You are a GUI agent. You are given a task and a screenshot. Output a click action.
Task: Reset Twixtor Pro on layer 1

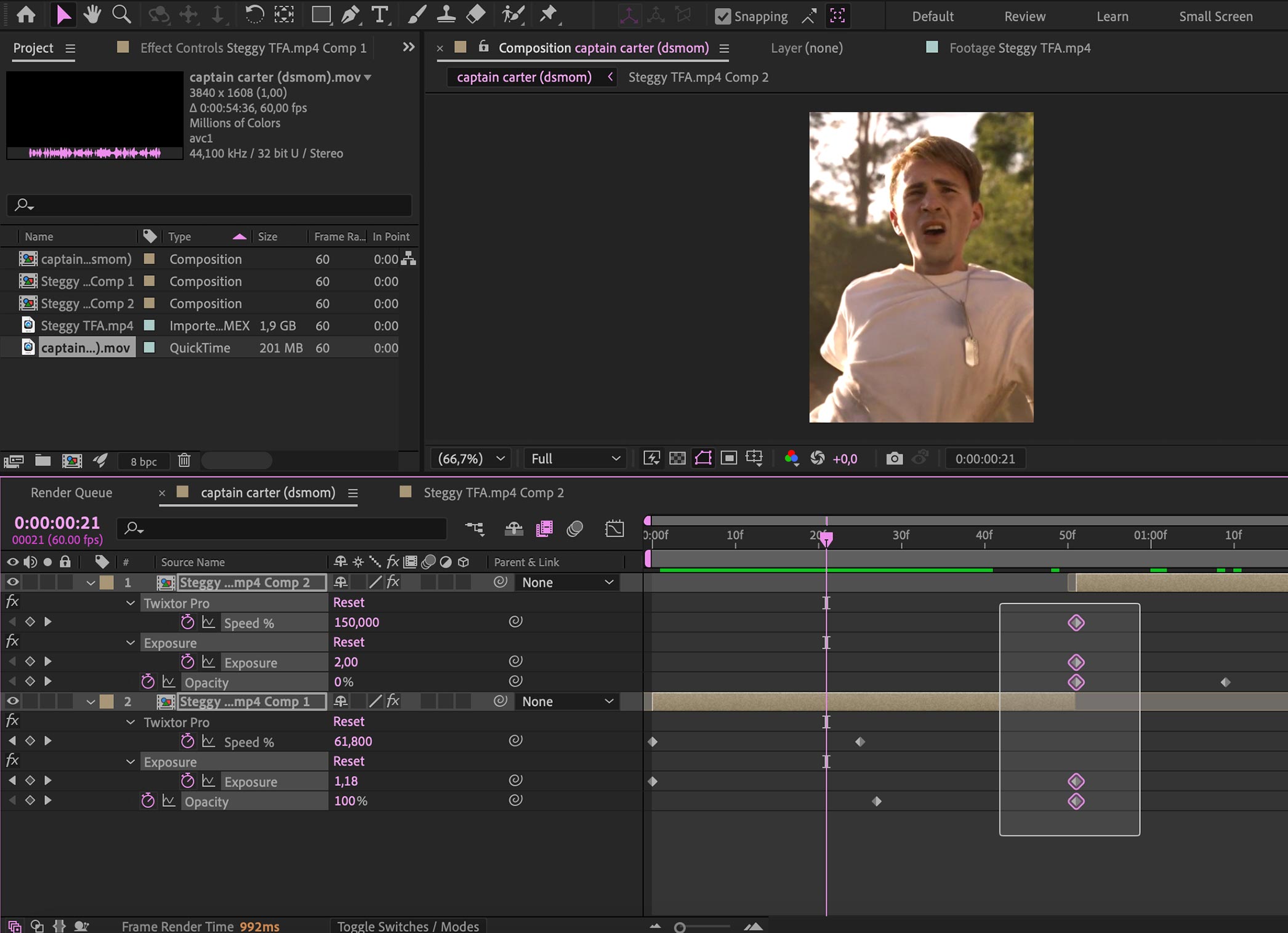[x=348, y=603]
